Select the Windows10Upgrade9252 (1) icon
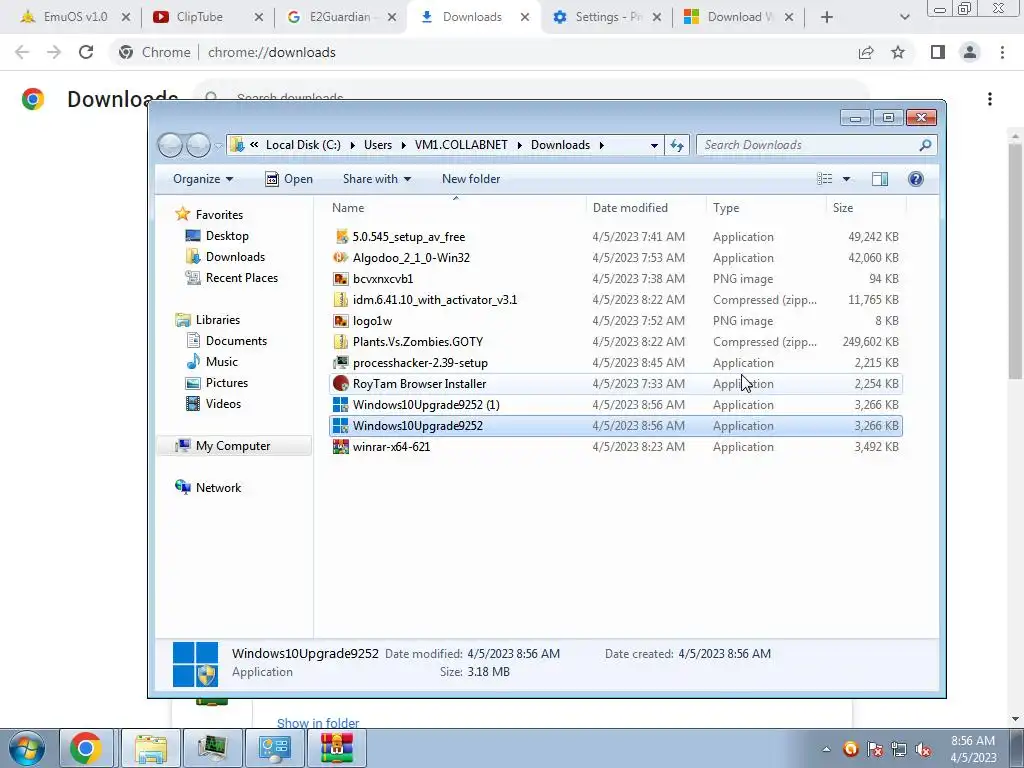This screenshot has height=768, width=1024. pyautogui.click(x=340, y=405)
